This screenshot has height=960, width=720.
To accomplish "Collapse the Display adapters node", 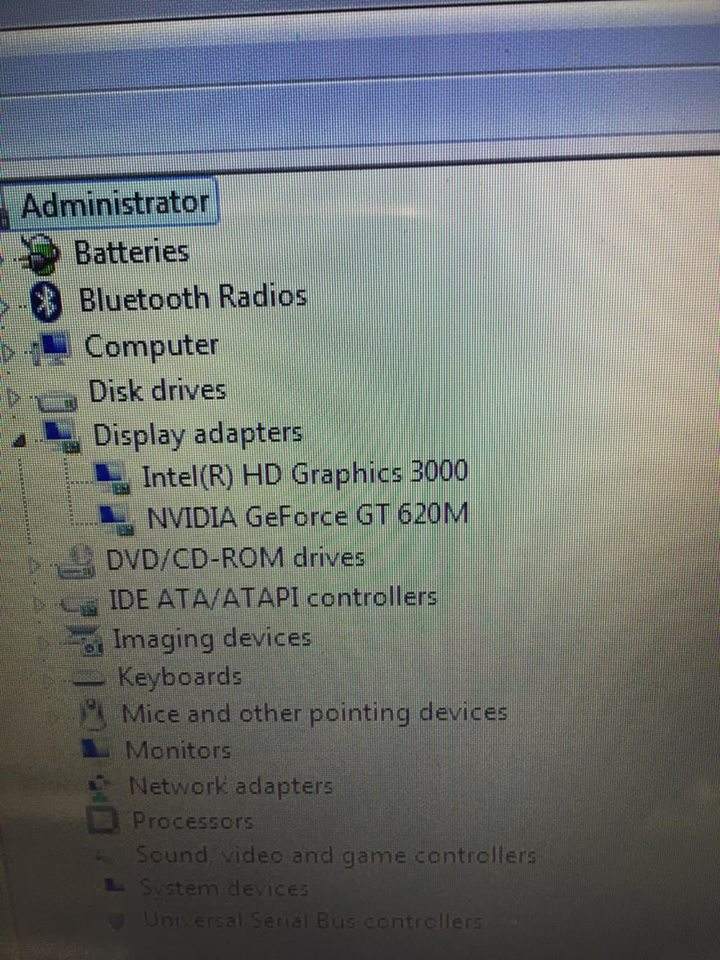I will (20, 439).
